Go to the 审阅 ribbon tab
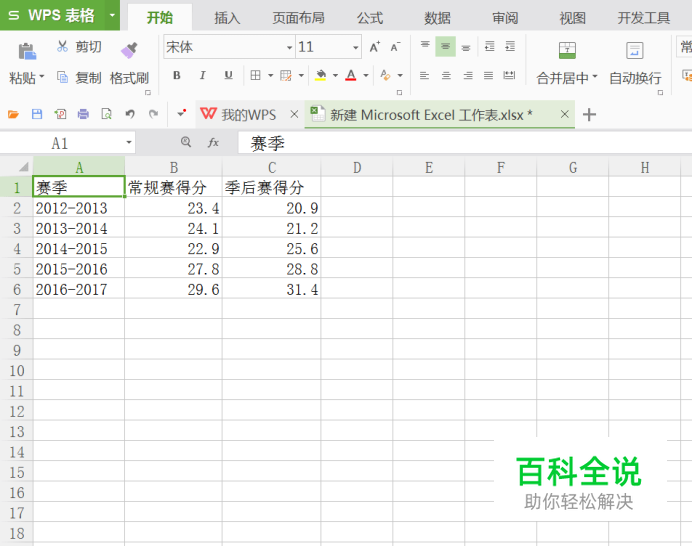Image resolution: width=692 pixels, height=546 pixels. coord(505,18)
